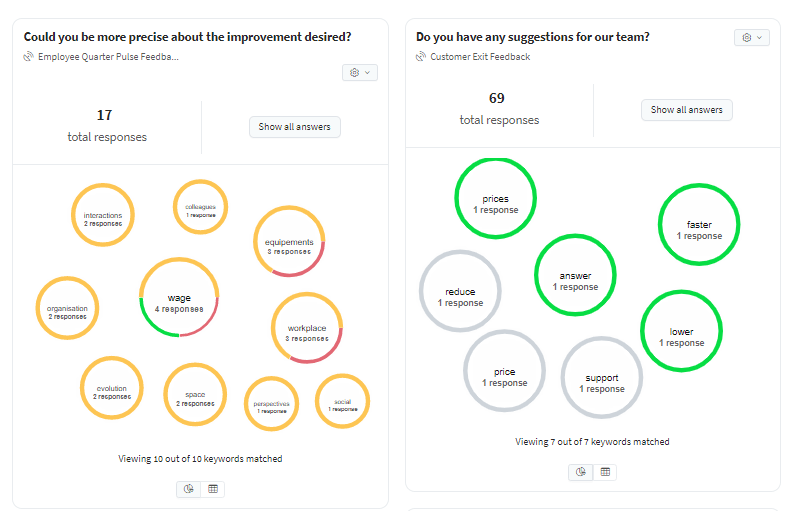The image size is (806, 511).
Task: Open settings gear dropdown for suggestions question
Action: [752, 38]
